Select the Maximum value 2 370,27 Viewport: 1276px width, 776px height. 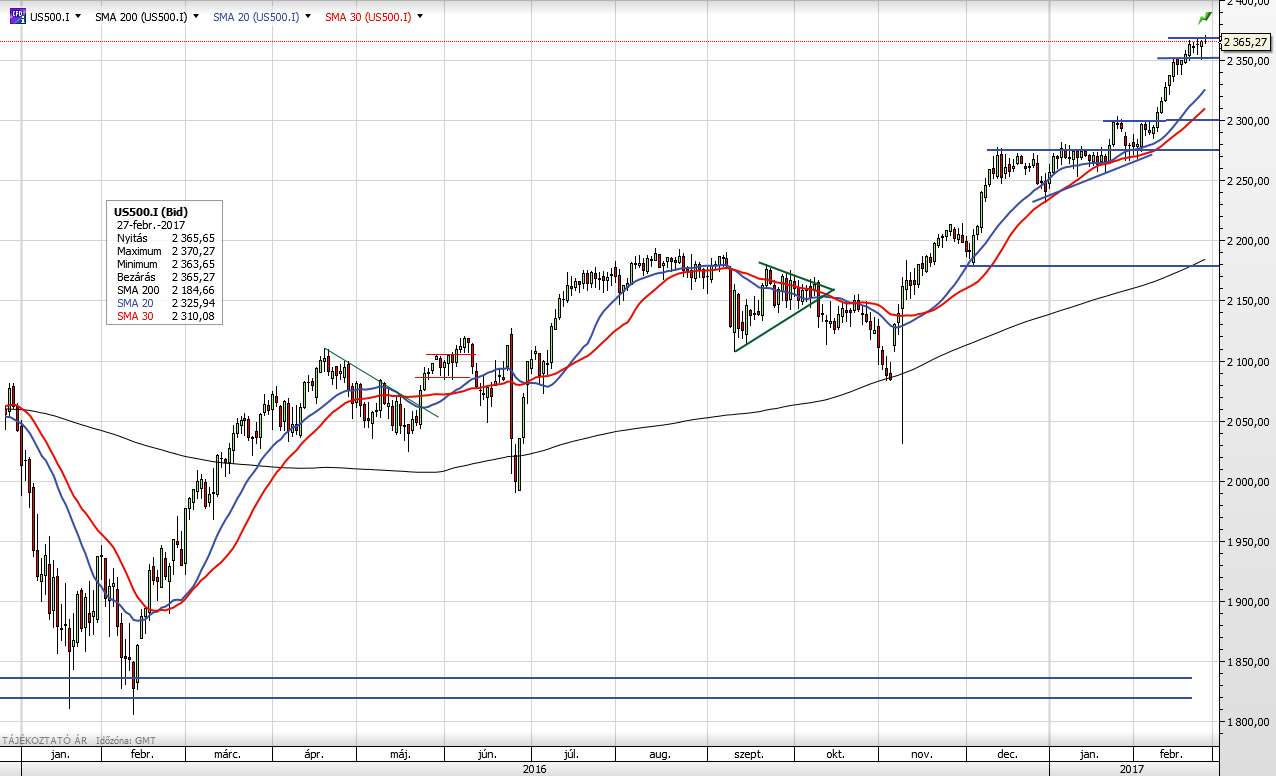pos(193,251)
